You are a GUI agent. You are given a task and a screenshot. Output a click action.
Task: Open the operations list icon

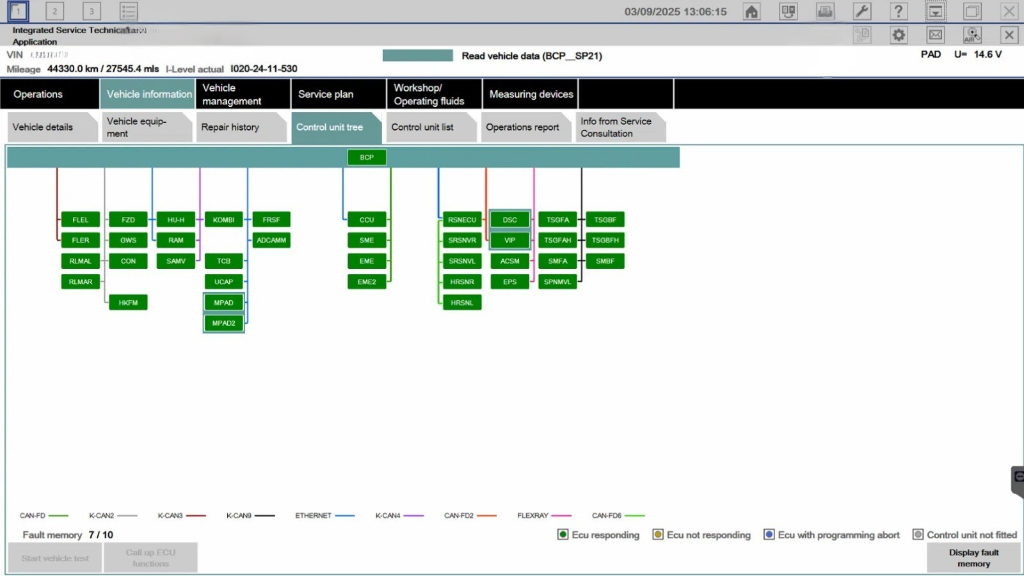click(128, 11)
